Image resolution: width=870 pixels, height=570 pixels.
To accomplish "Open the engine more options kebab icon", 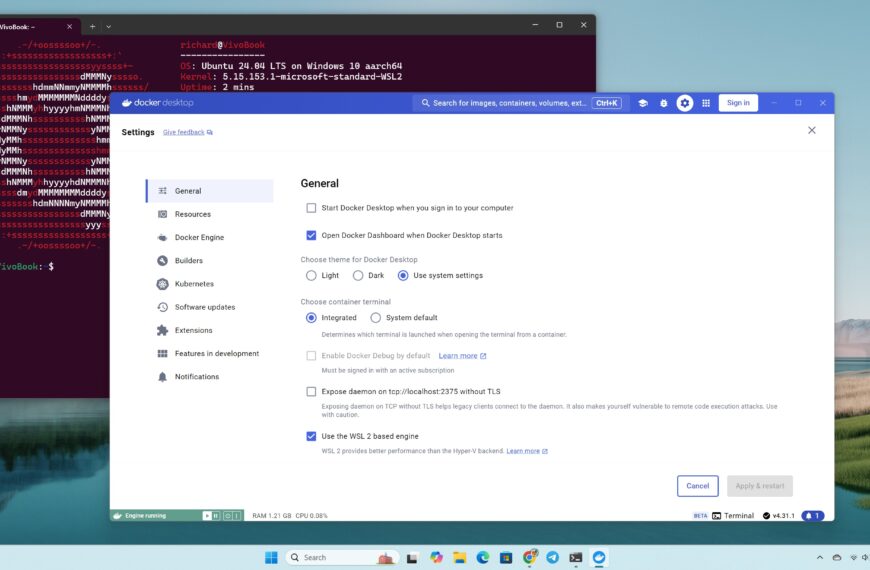I will (x=236, y=516).
